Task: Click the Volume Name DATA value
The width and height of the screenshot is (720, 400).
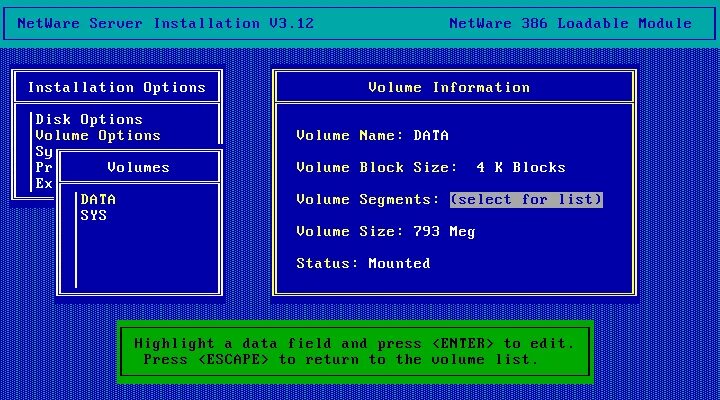Action: pyautogui.click(x=431, y=135)
